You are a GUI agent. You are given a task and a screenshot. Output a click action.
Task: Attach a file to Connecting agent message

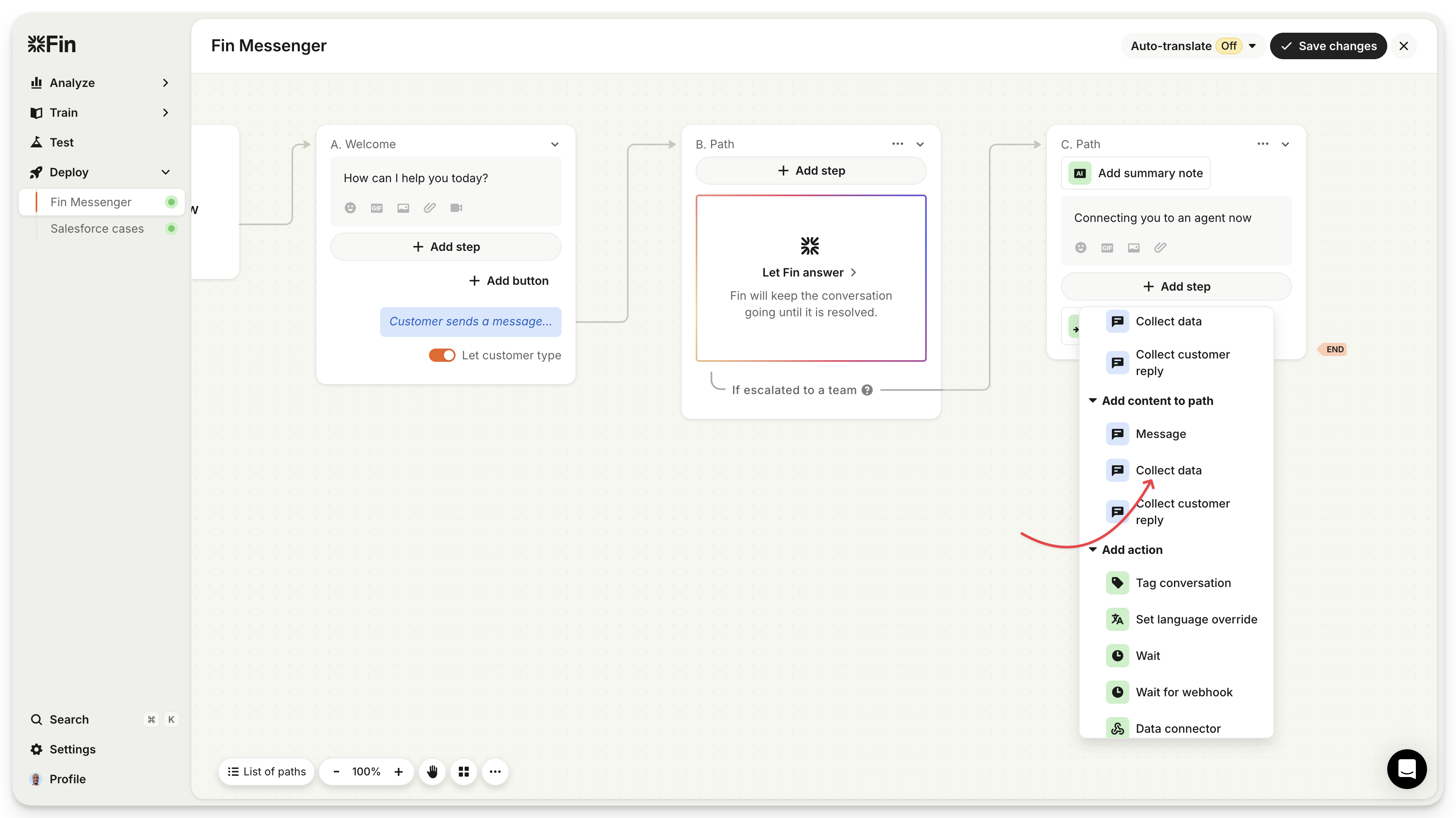tap(1160, 248)
